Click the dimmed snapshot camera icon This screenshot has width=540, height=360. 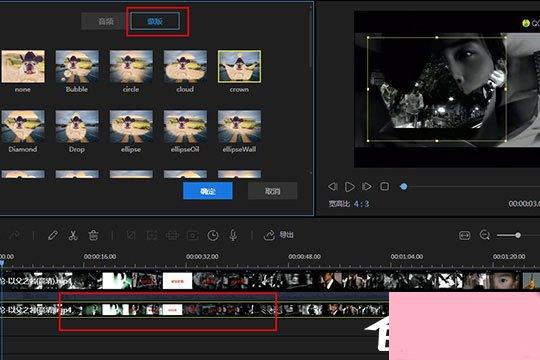[x=193, y=235]
